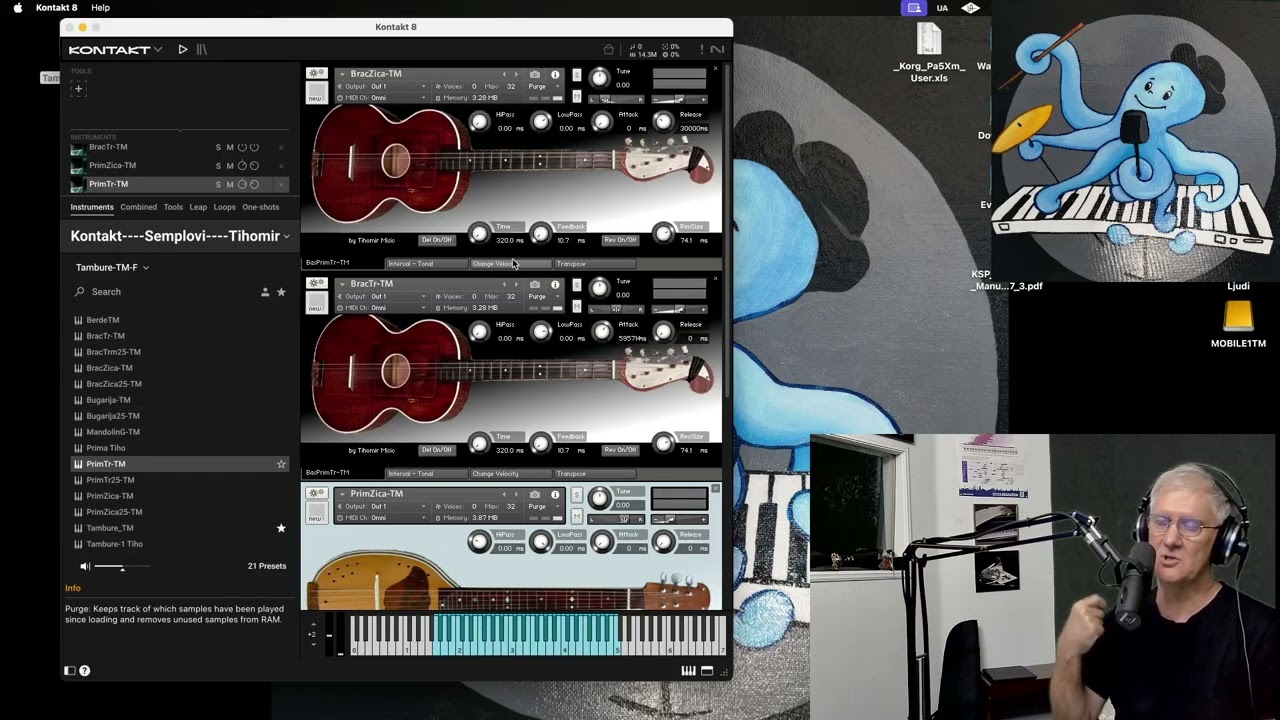Click the rack view icon at bottom right
This screenshot has height=720, width=1280.
(707, 671)
